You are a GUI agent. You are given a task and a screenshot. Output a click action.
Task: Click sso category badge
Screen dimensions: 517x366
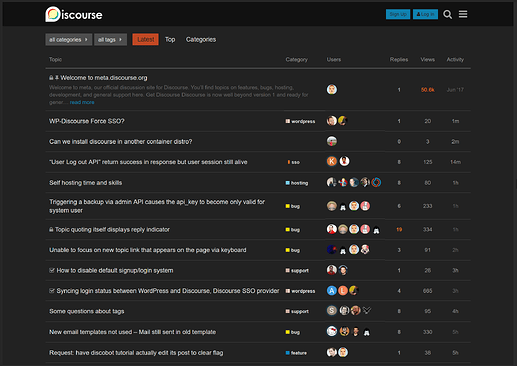(x=294, y=162)
